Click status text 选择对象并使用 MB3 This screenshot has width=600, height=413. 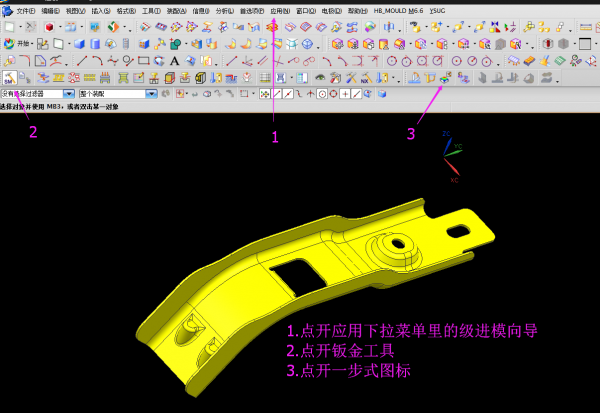pyautogui.click(x=30, y=107)
